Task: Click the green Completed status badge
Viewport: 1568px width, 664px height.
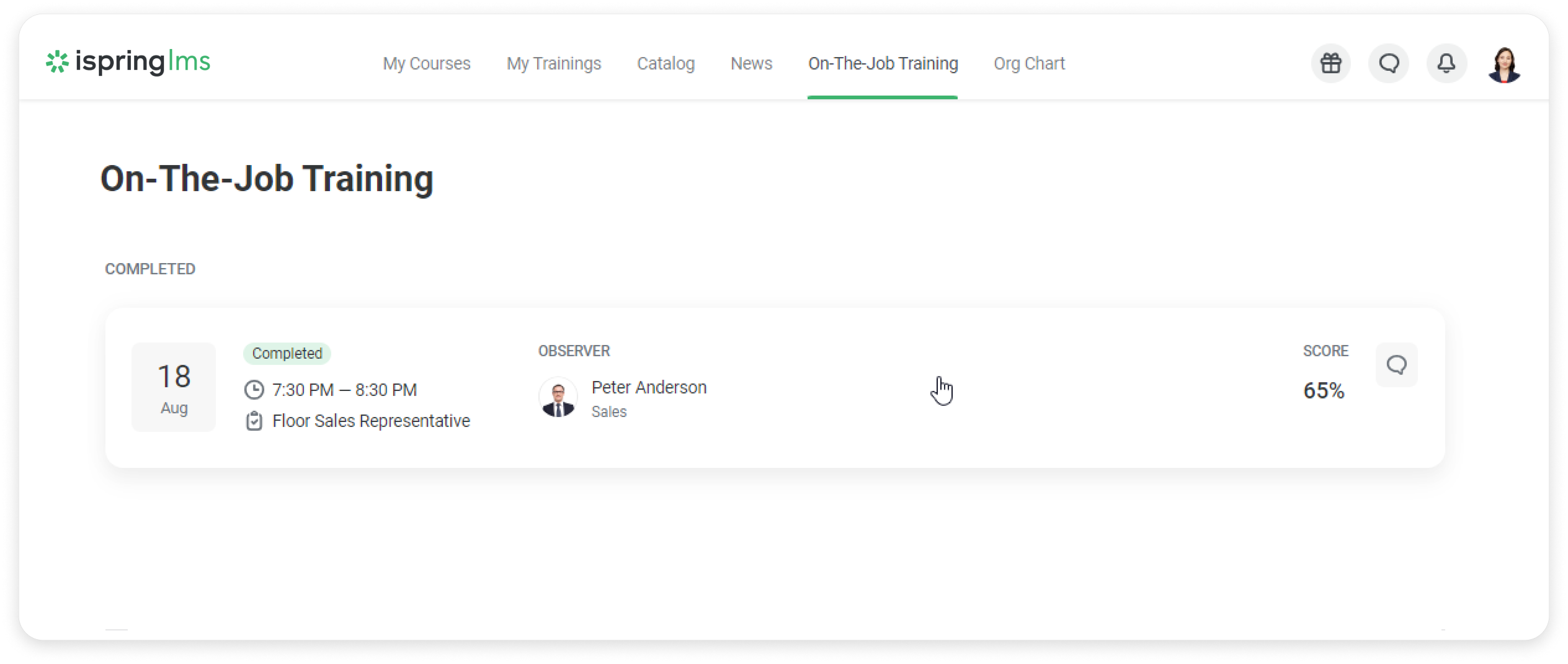Action: (287, 353)
